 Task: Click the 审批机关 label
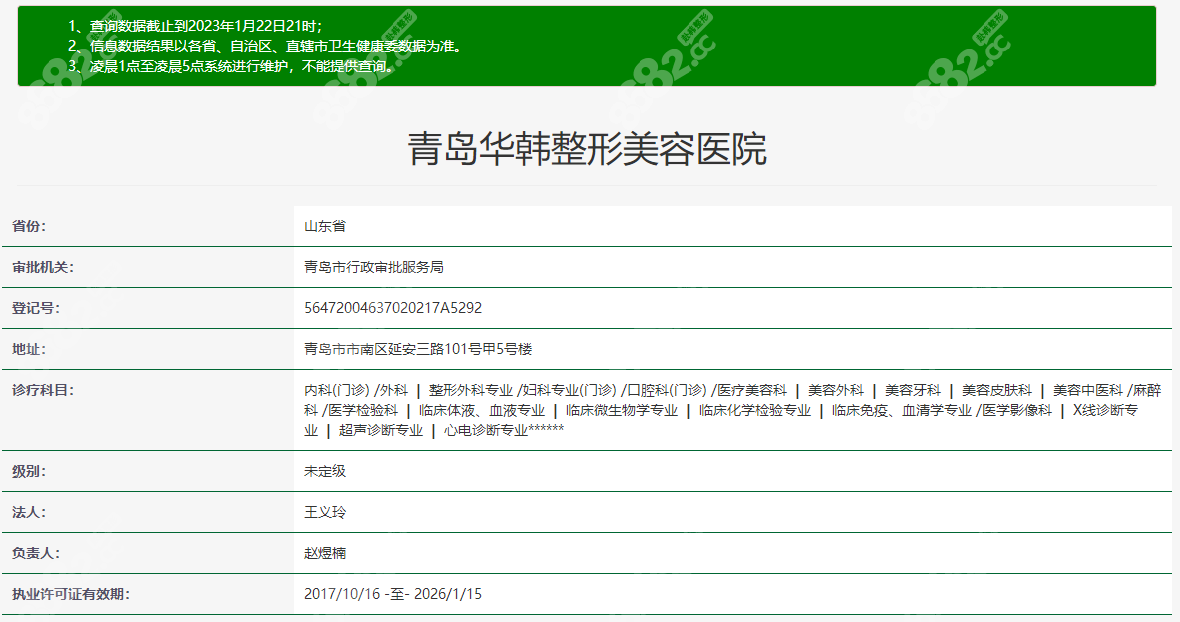43,267
